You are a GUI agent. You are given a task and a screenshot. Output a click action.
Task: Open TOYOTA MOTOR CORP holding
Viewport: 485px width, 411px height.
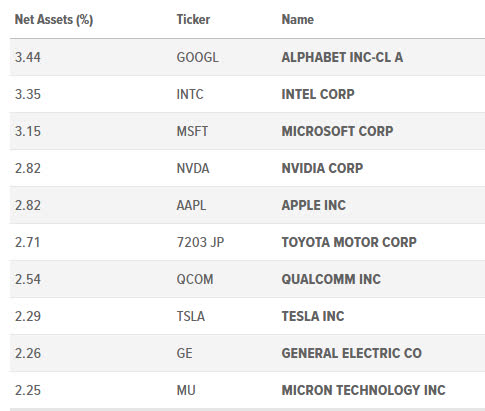[x=349, y=242]
